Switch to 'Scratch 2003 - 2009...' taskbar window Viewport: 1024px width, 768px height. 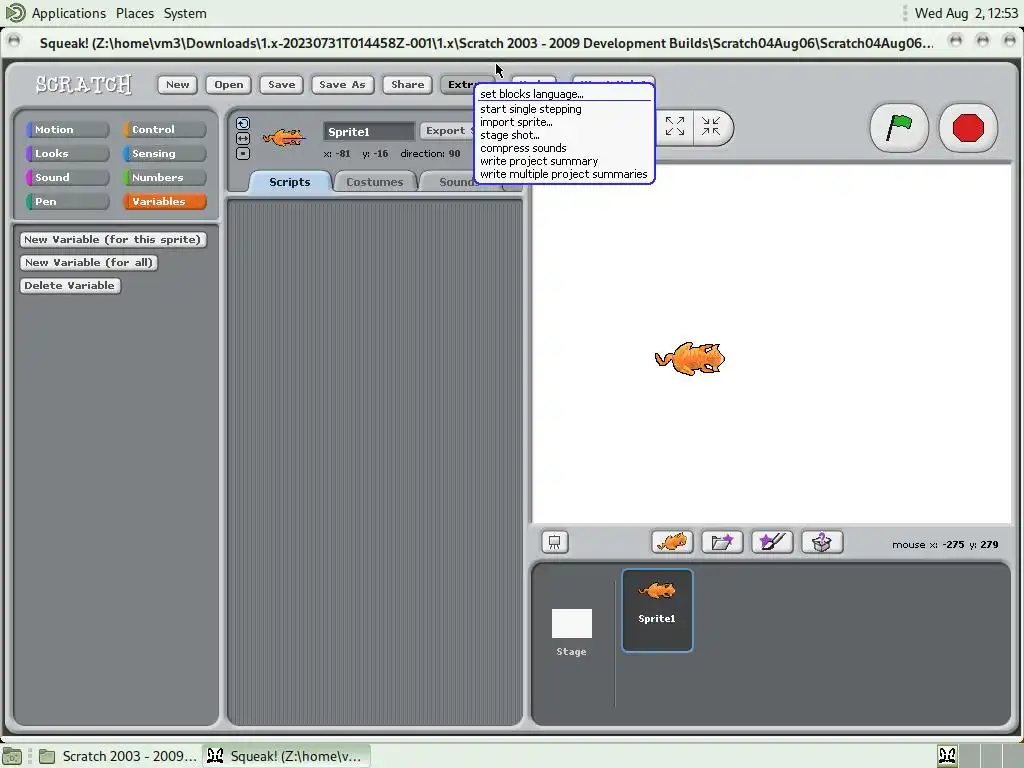tap(118, 756)
